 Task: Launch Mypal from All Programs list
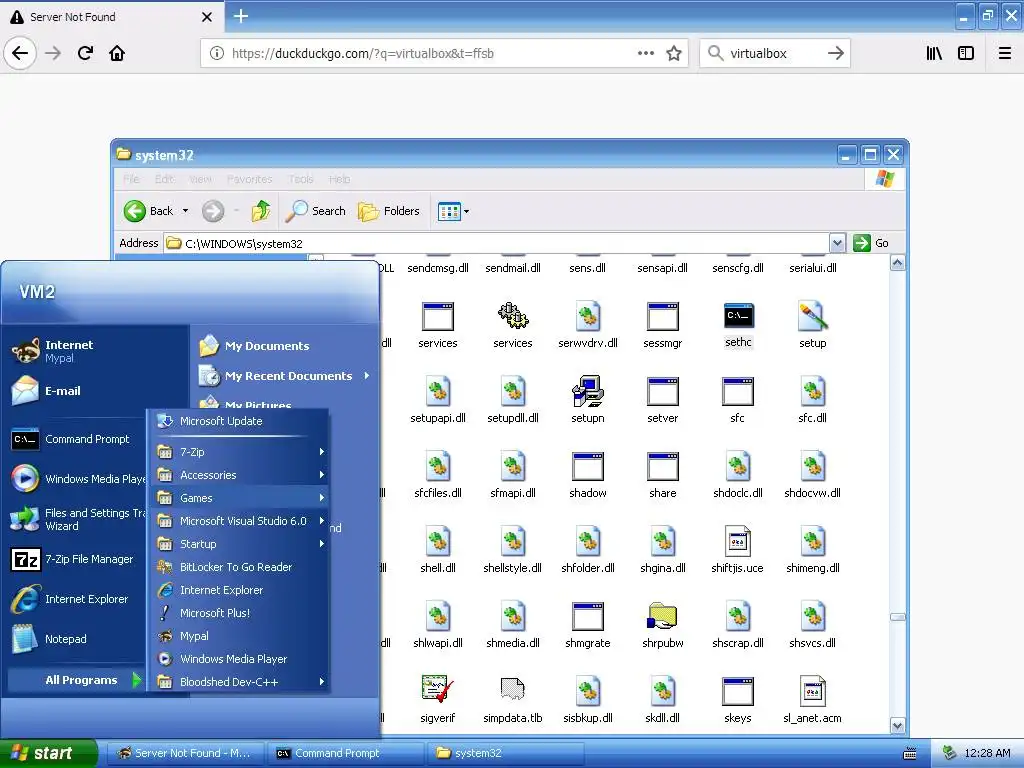click(x=239, y=635)
